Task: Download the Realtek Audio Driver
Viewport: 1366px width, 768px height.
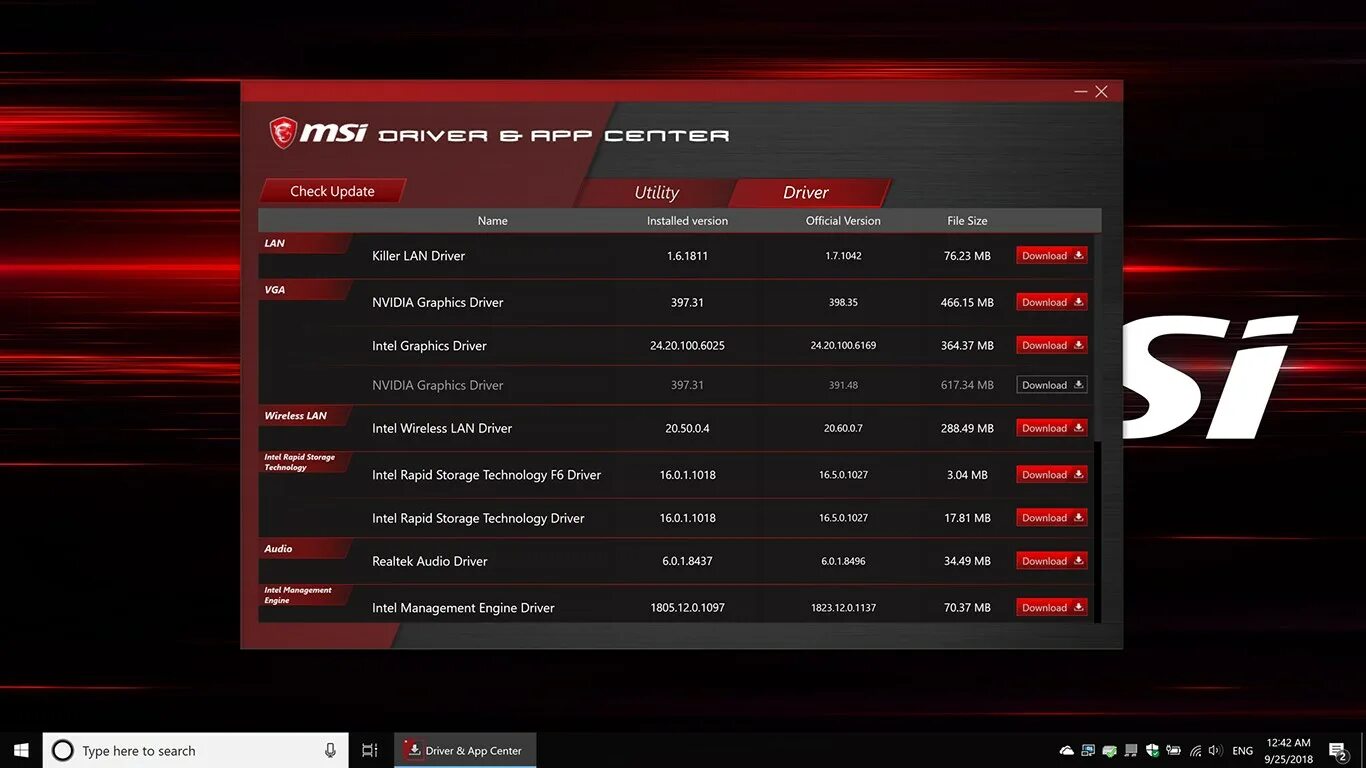Action: (x=1052, y=561)
